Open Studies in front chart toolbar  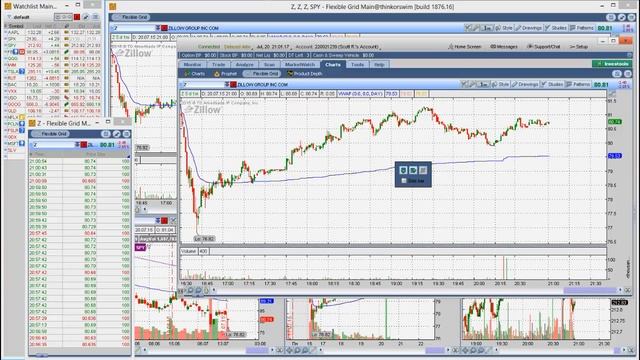tap(552, 84)
